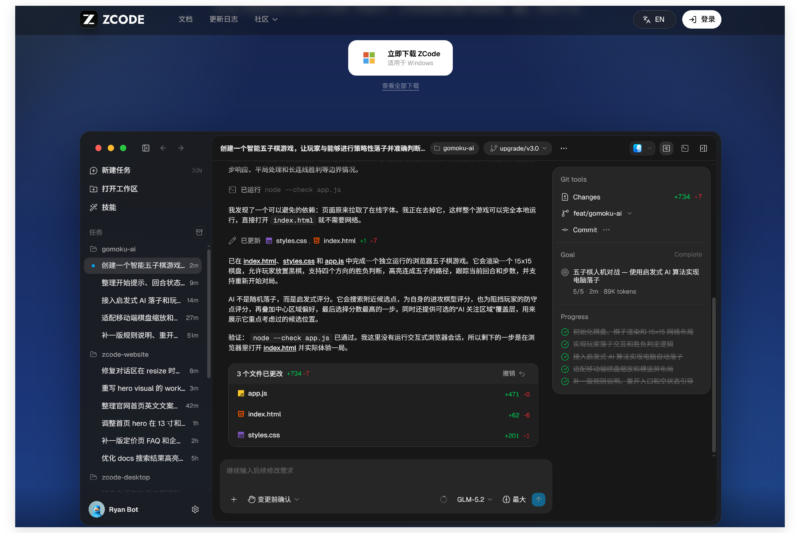Click the app.js link in the summary paragraph
The height and width of the screenshot is (533, 800).
tap(334, 261)
